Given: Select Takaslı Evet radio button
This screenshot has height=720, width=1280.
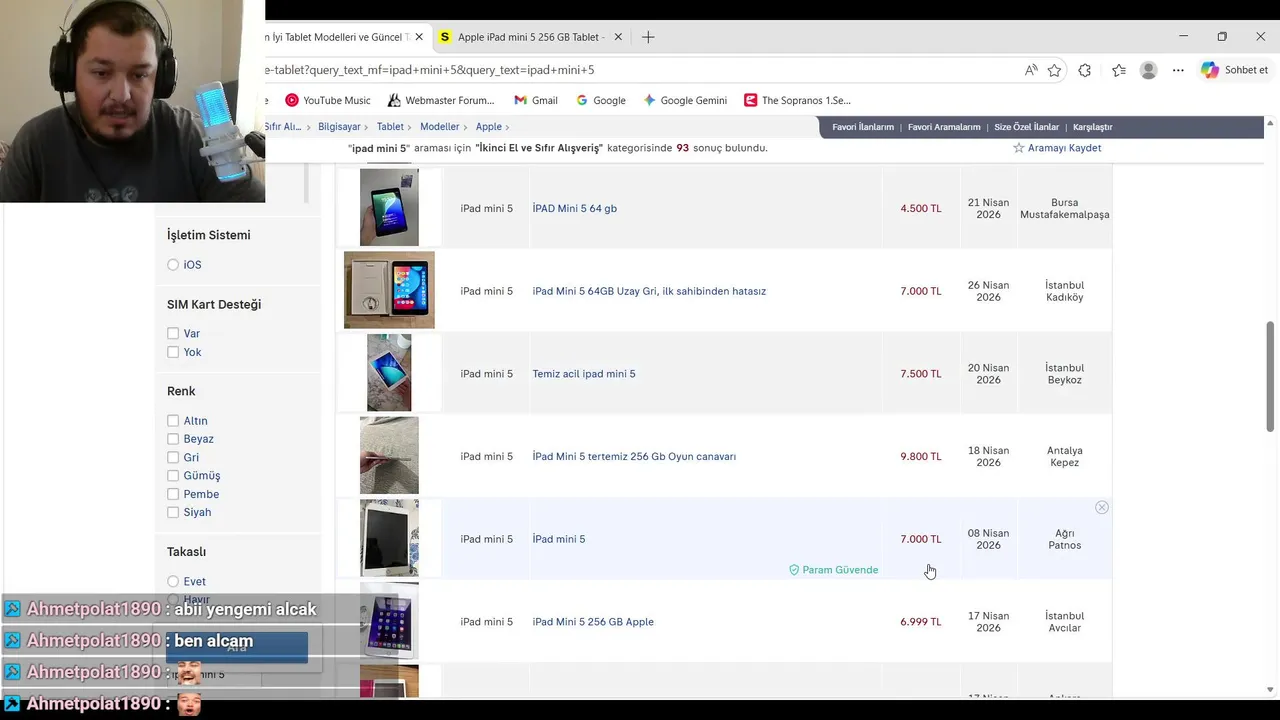Looking at the screenshot, I should click(x=173, y=581).
